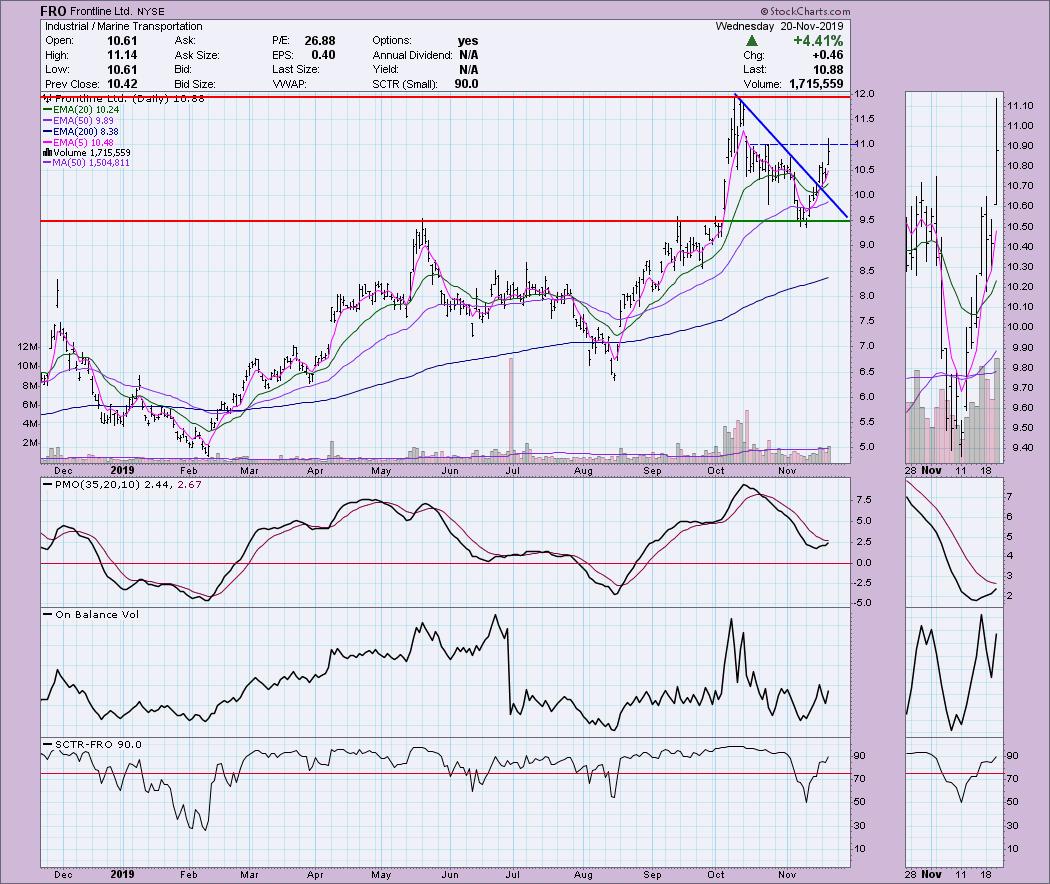Click the price bar icon beside Frontline Ltd. (Daily)
Image resolution: width=1050 pixels, height=884 pixels.
coord(46,99)
